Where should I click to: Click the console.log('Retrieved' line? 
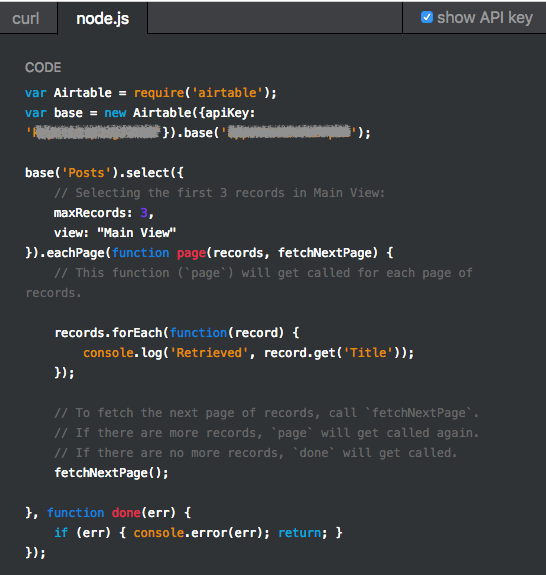pyautogui.click(x=248, y=353)
